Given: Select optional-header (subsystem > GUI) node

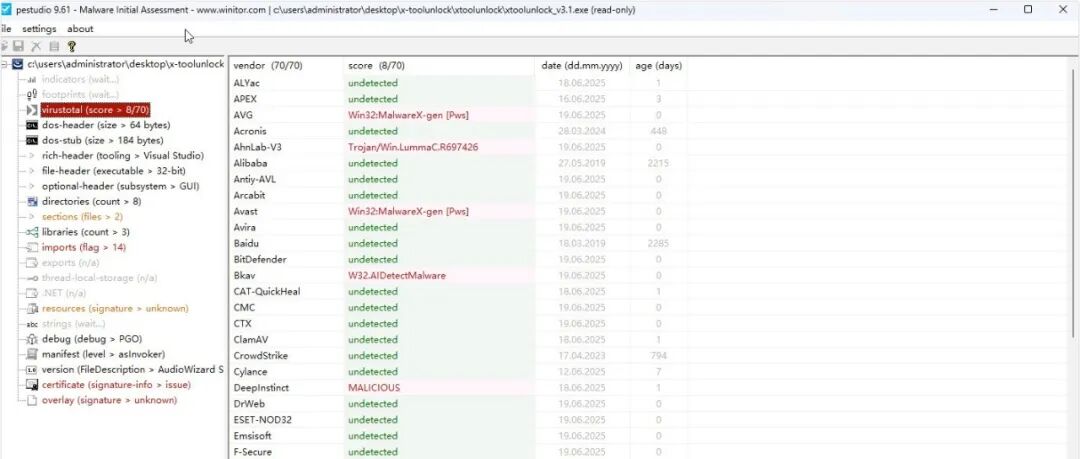Looking at the screenshot, I should click(x=120, y=187).
